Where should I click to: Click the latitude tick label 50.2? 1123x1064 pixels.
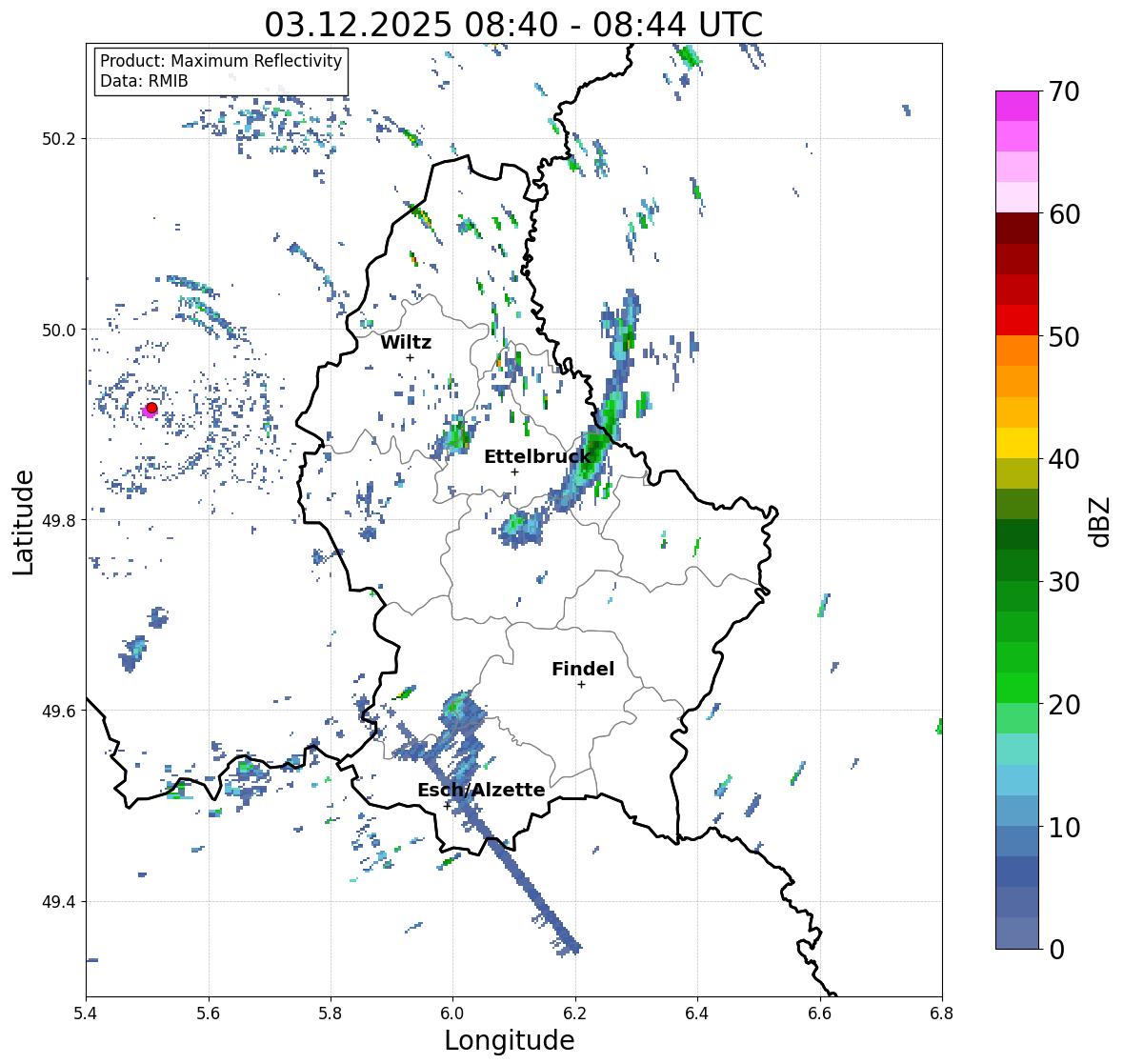(x=57, y=139)
